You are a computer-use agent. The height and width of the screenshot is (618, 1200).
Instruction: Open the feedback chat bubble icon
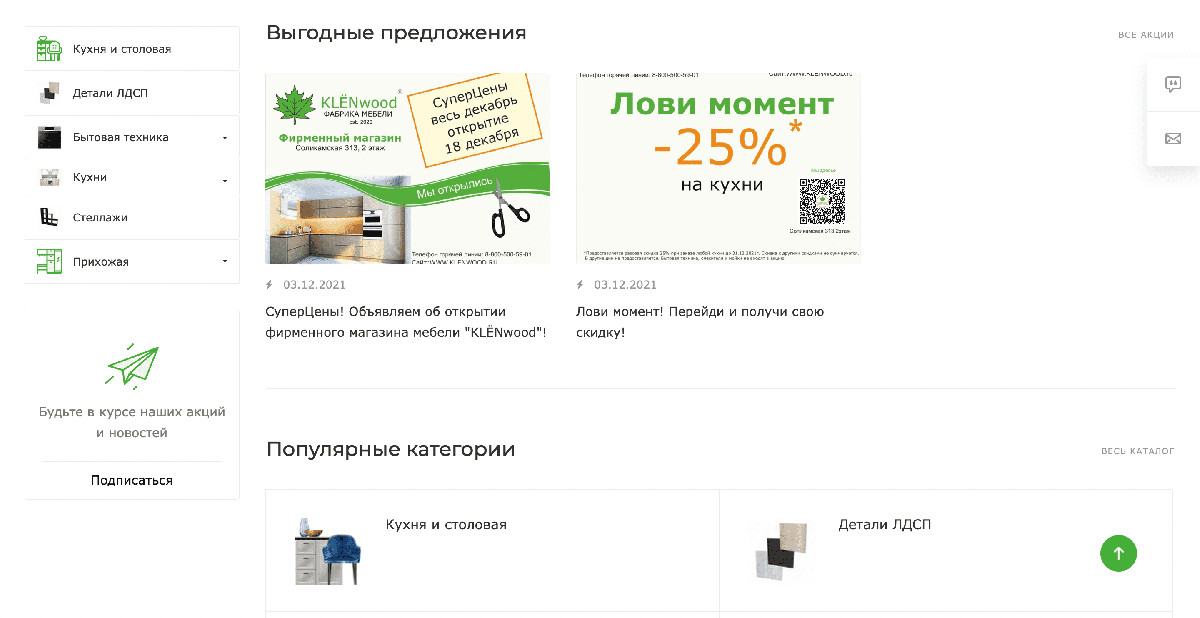(x=1173, y=84)
